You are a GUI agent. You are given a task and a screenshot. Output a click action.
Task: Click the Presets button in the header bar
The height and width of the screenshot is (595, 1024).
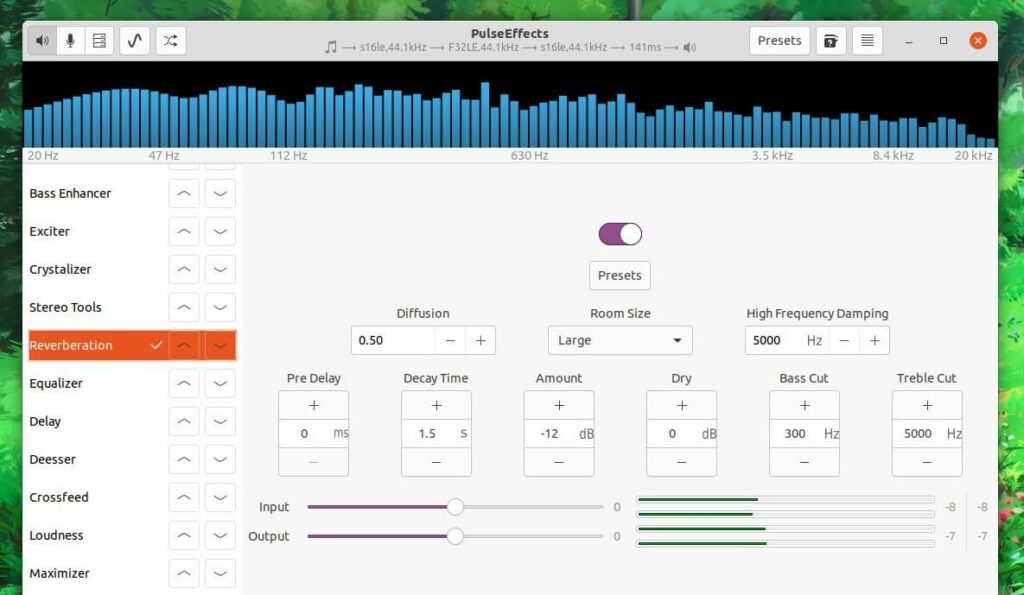tap(779, 40)
